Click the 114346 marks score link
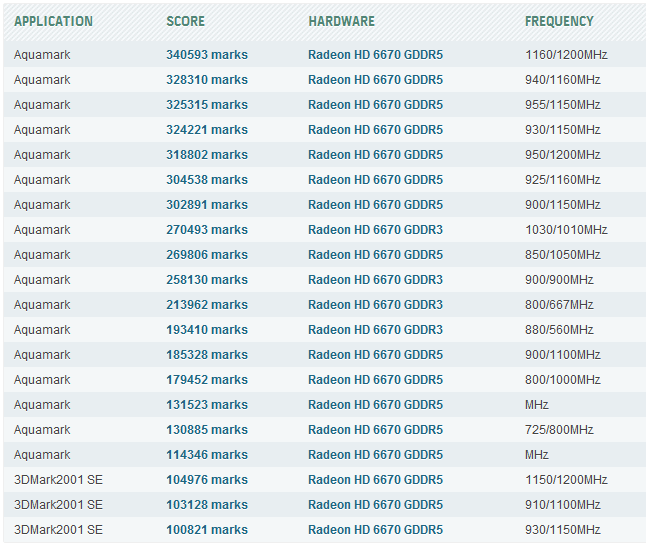Image resolution: width=646 pixels, height=545 pixels. [206, 455]
